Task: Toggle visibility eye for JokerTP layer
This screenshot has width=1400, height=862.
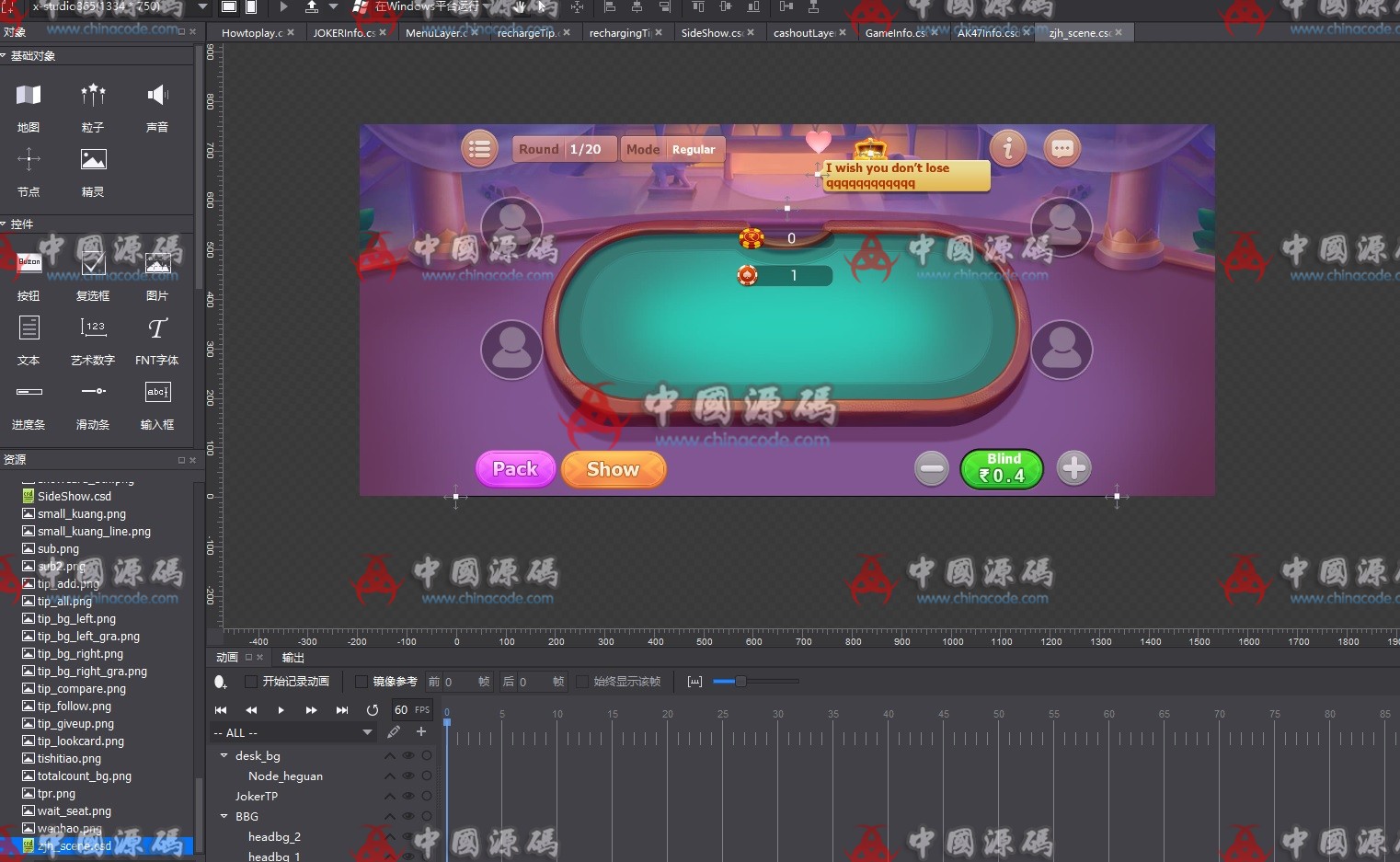Action: (407, 796)
